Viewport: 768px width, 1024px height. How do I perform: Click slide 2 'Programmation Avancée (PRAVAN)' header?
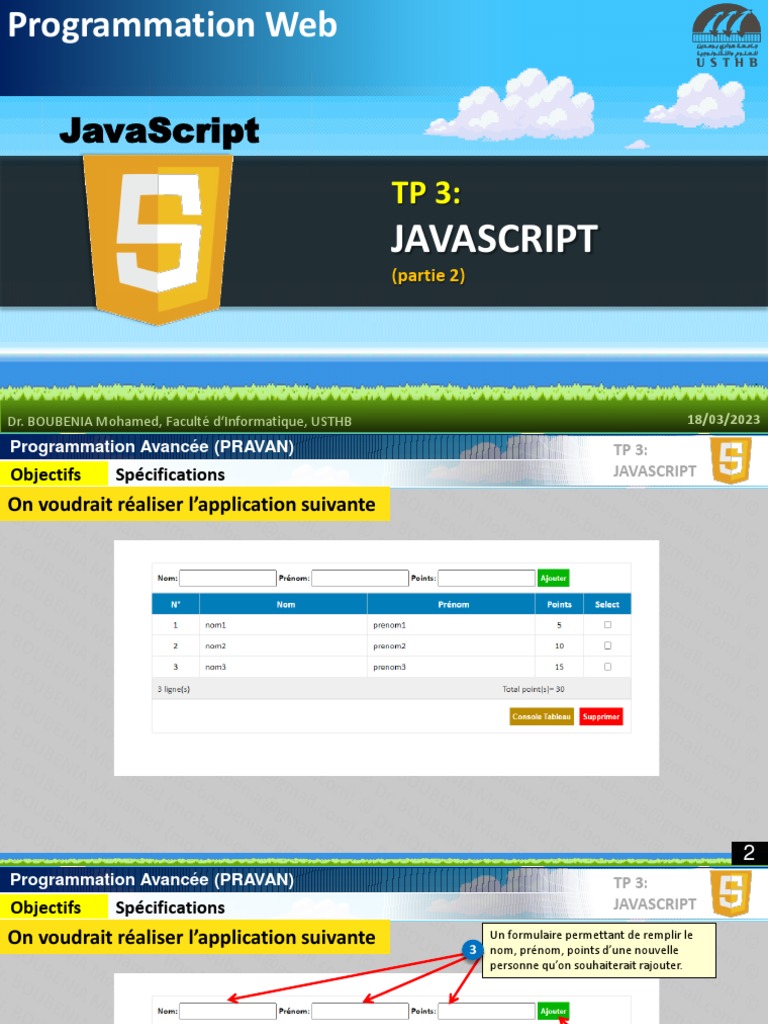click(x=152, y=447)
